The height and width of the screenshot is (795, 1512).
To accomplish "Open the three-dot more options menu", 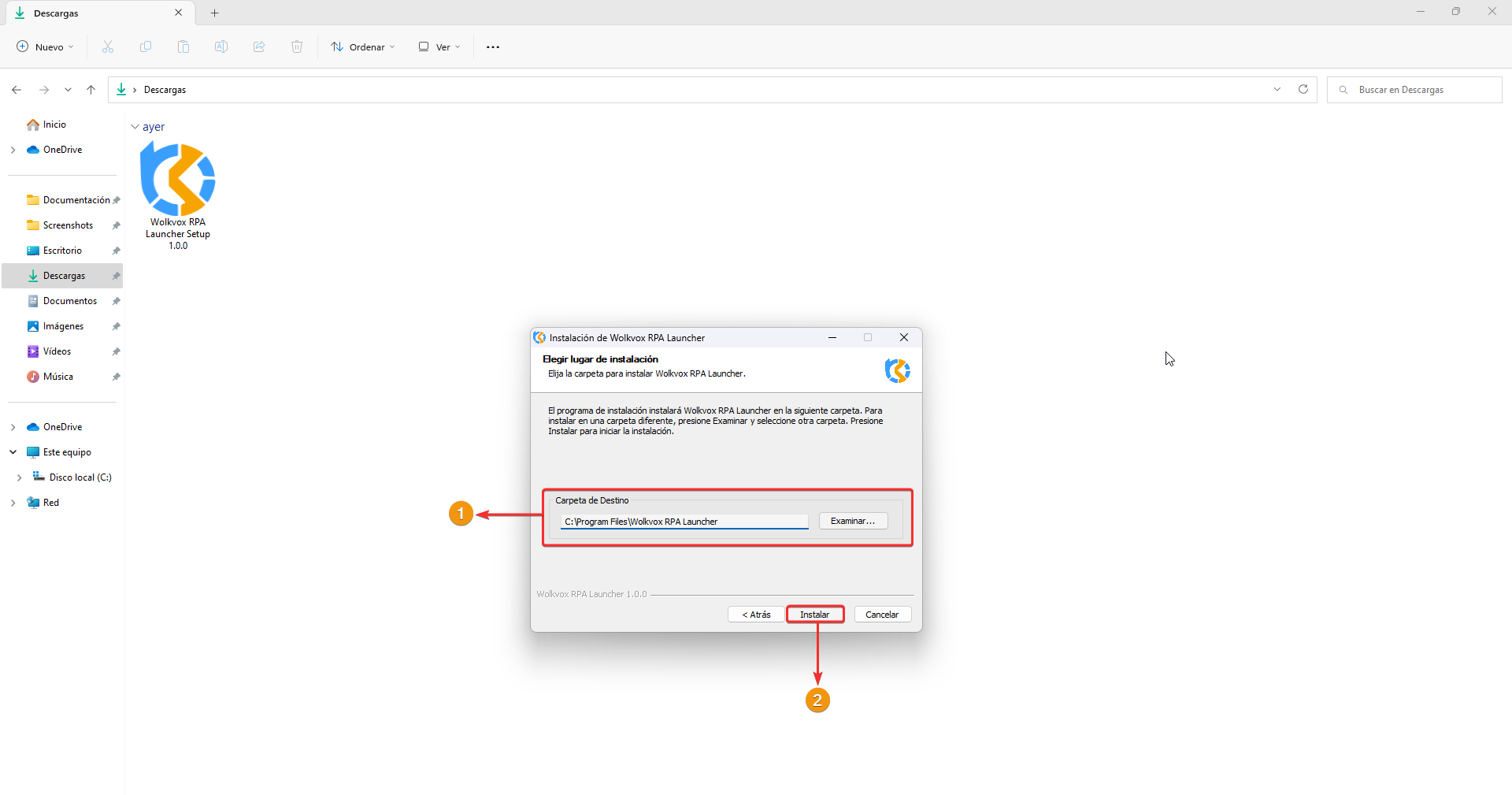I will point(493,47).
